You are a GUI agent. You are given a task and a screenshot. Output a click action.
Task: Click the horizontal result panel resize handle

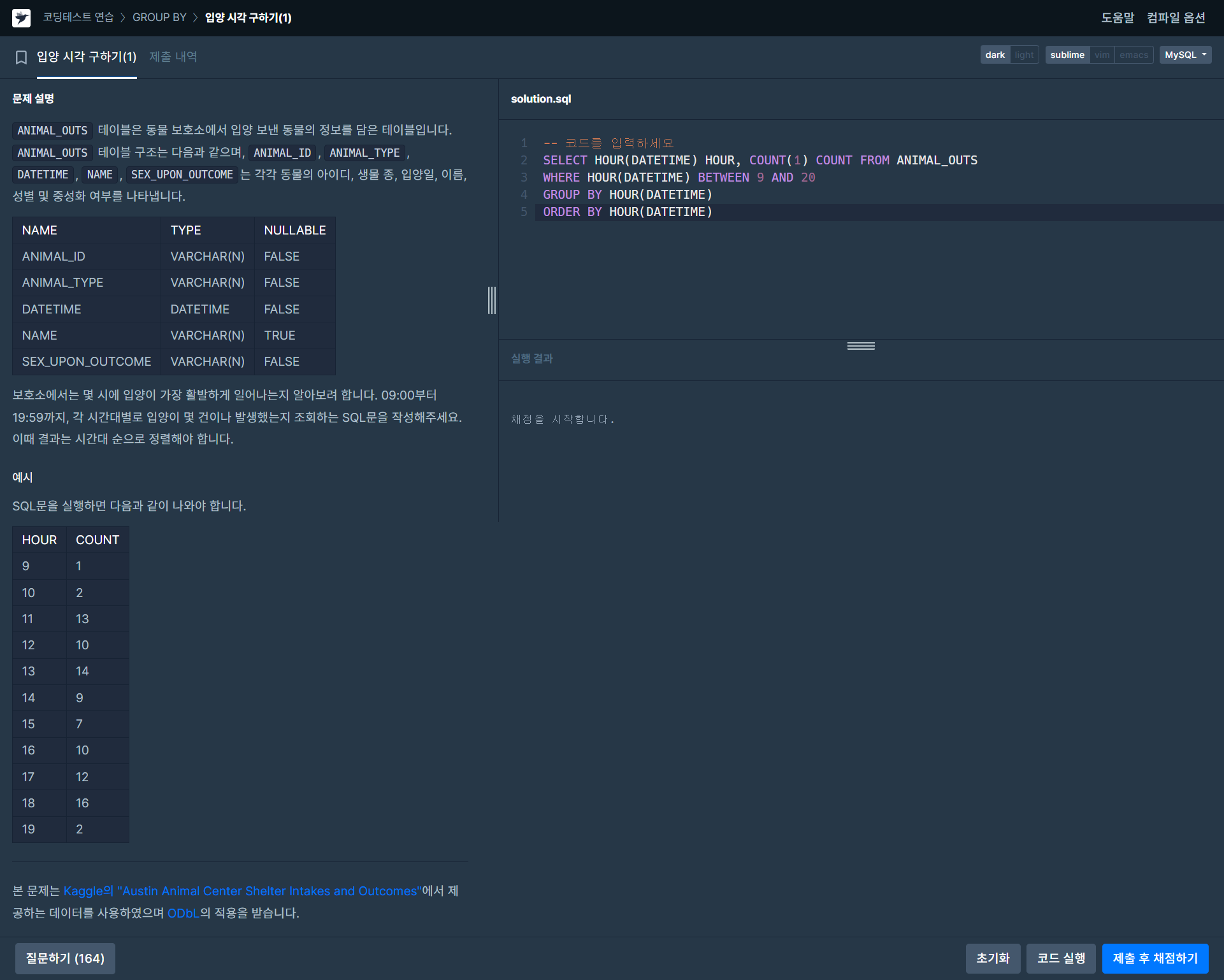click(861, 346)
